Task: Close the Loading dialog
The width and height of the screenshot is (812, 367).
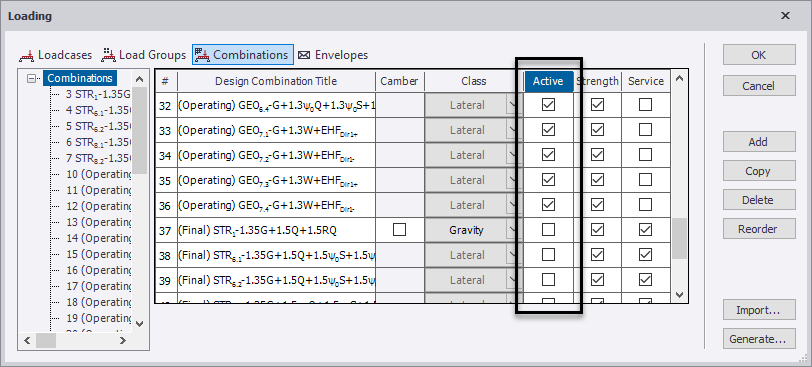Action: coord(786,16)
